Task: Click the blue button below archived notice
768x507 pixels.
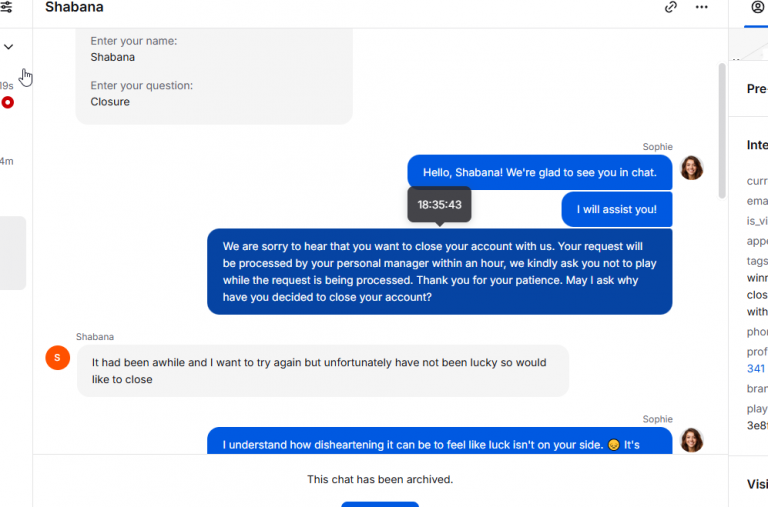Action: pyautogui.click(x=380, y=503)
